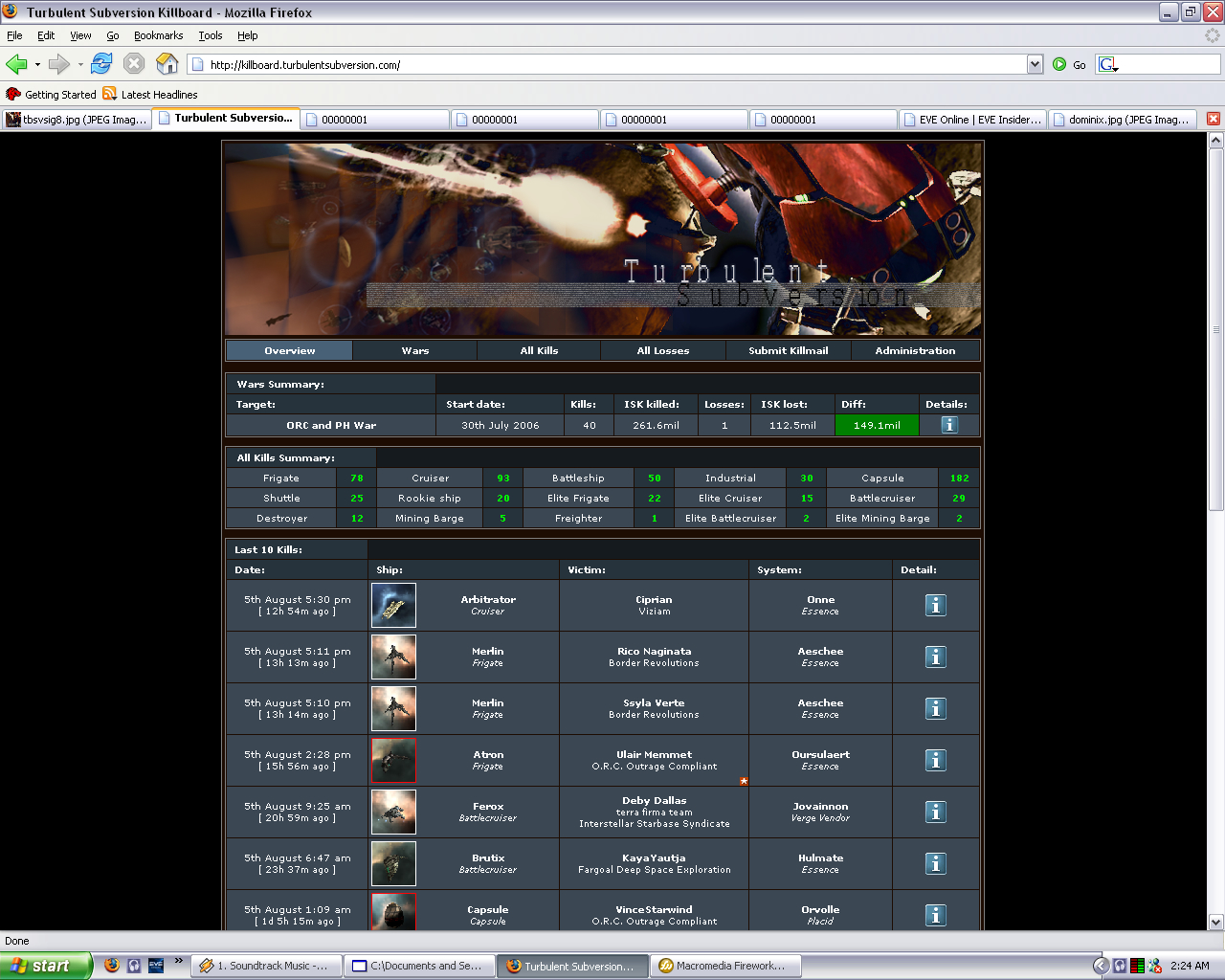
Task: Open the Help menu
Action: coord(248,35)
